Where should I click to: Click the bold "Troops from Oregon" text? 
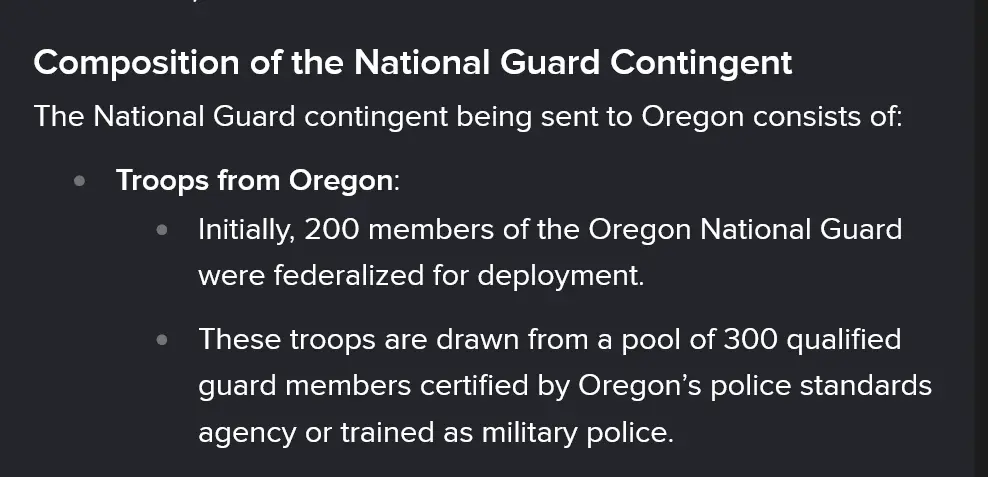(x=254, y=181)
